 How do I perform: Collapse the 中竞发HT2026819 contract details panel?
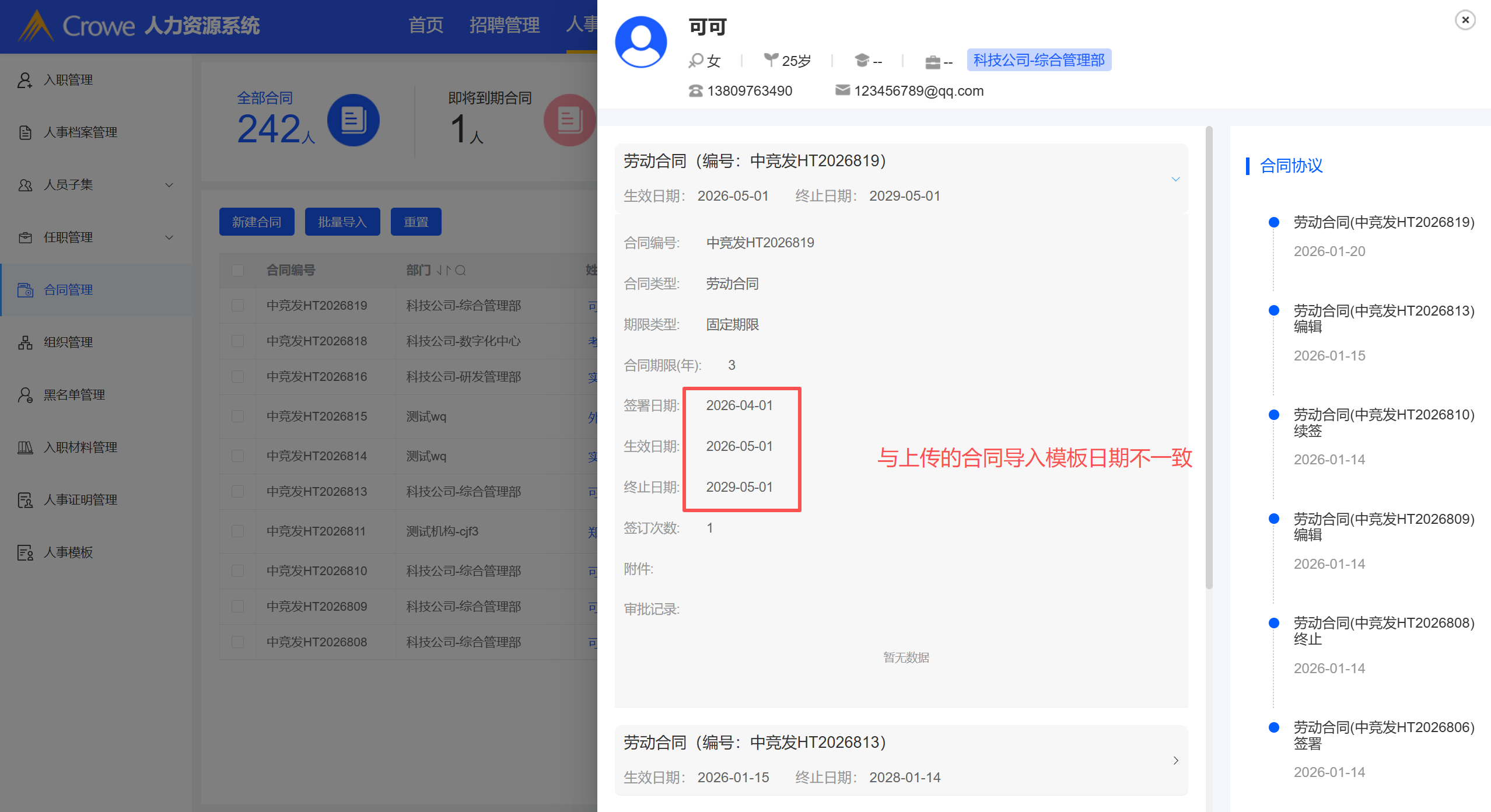[x=1175, y=178]
